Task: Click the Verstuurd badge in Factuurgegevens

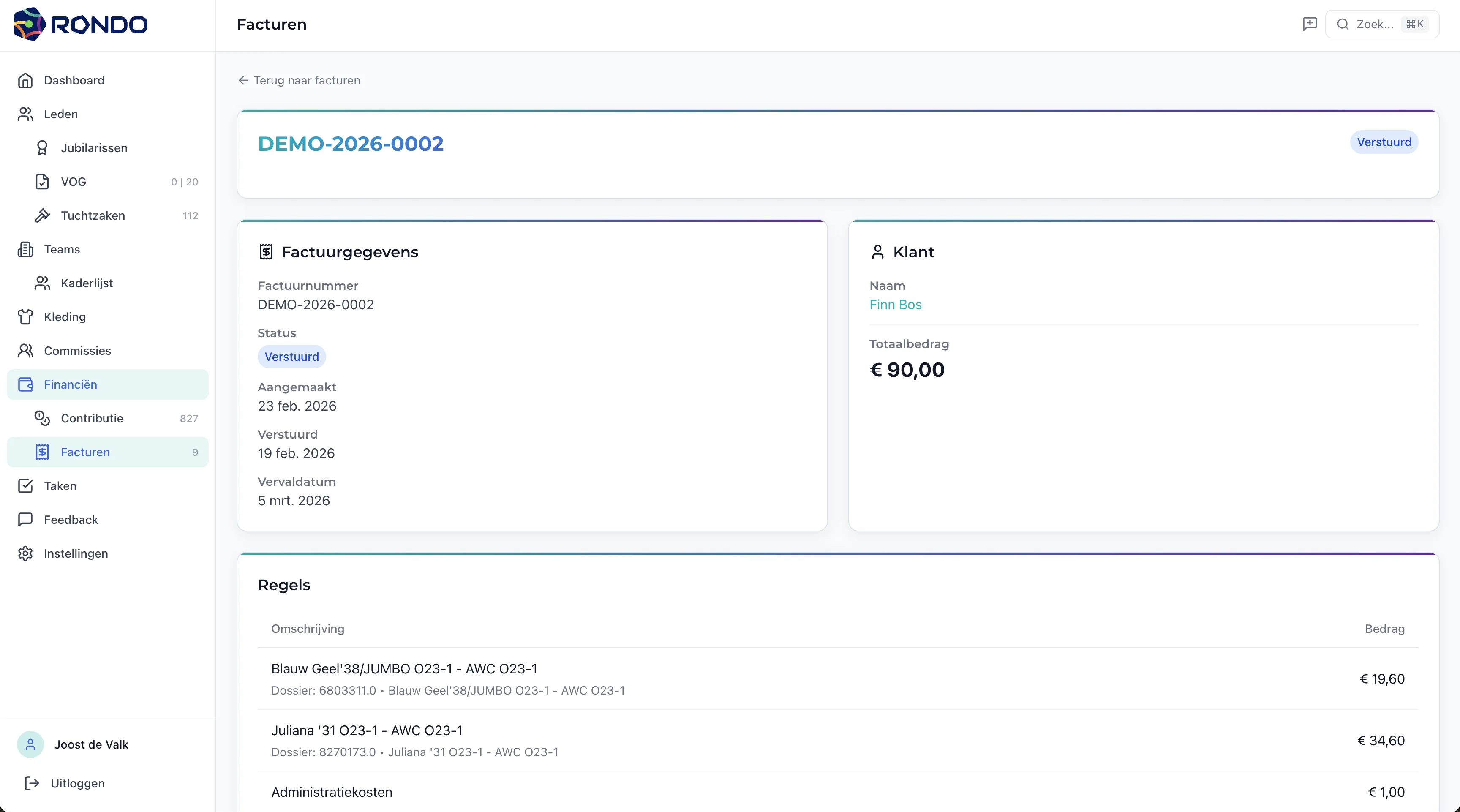Action: point(291,357)
